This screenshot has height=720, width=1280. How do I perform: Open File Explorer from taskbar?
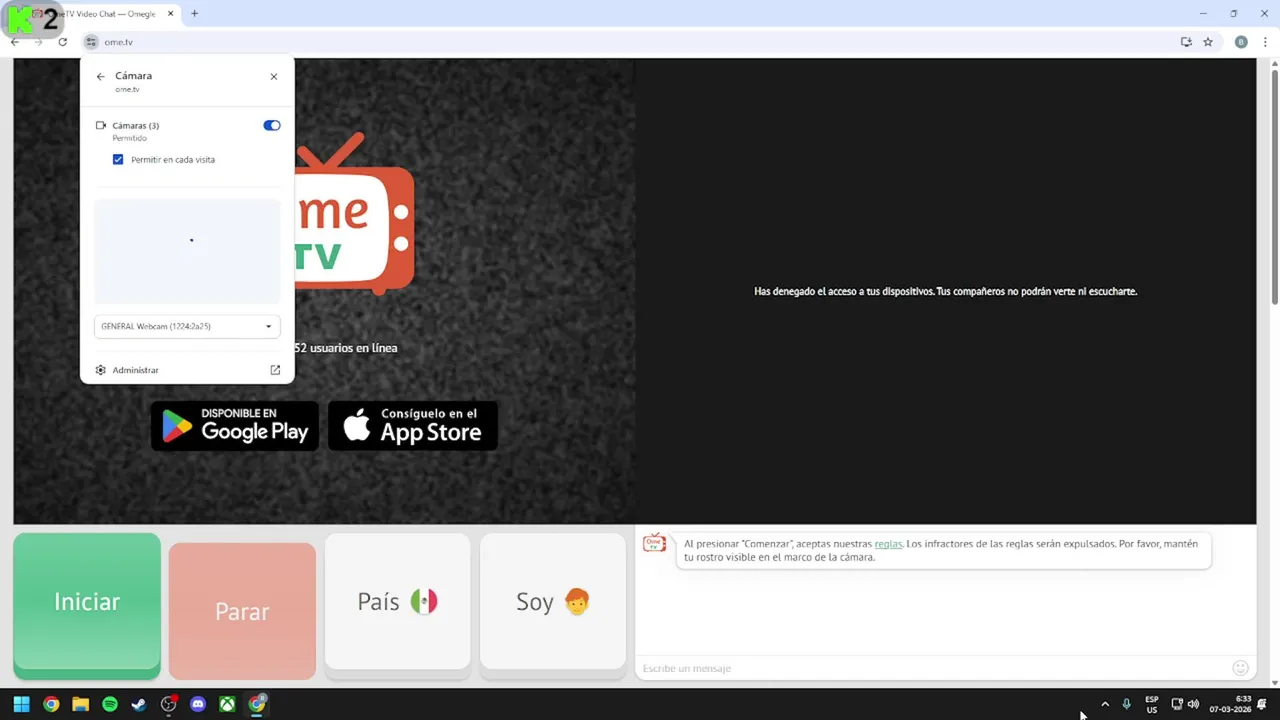(80, 704)
